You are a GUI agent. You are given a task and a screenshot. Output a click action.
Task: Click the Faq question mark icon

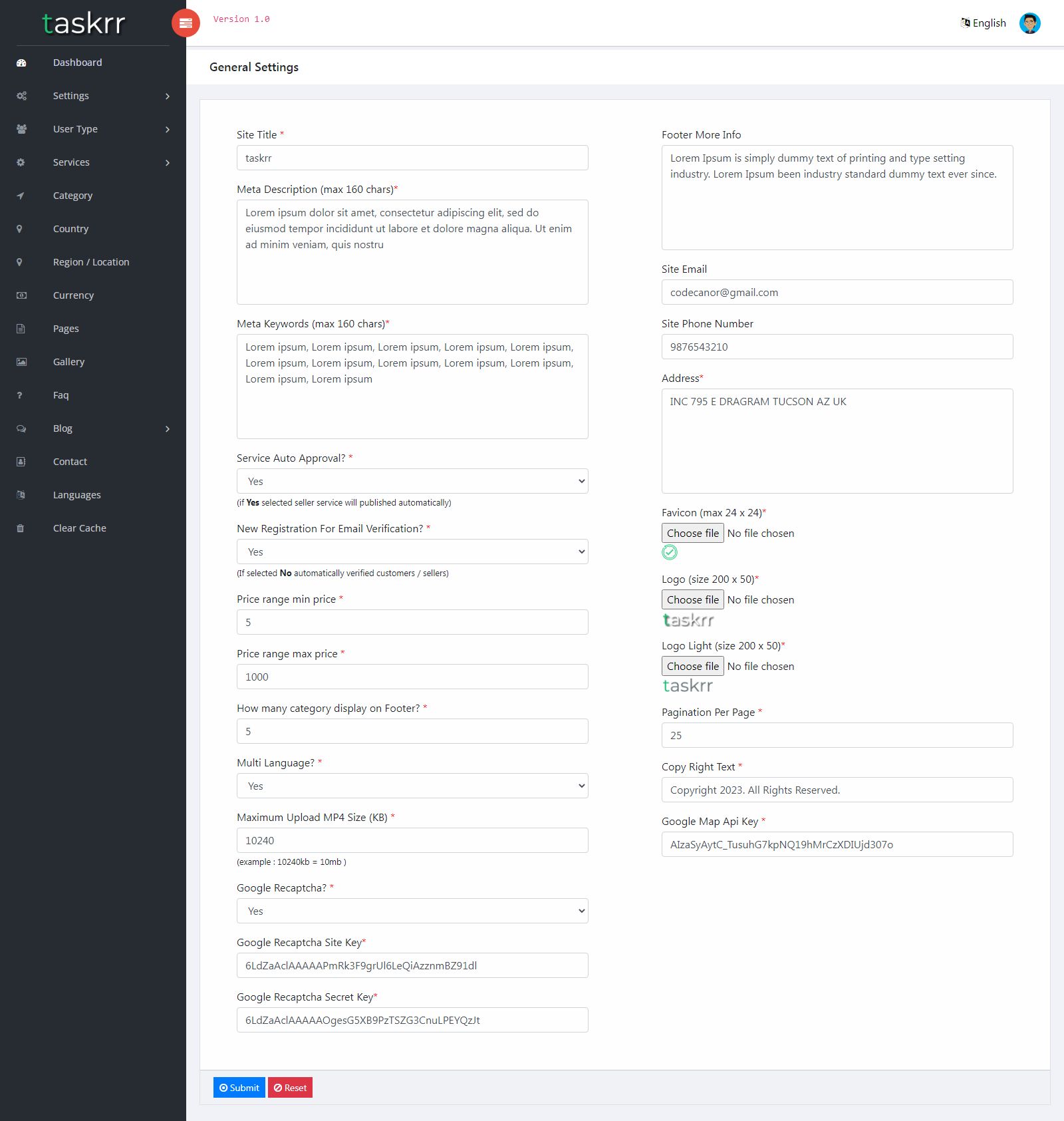click(20, 395)
